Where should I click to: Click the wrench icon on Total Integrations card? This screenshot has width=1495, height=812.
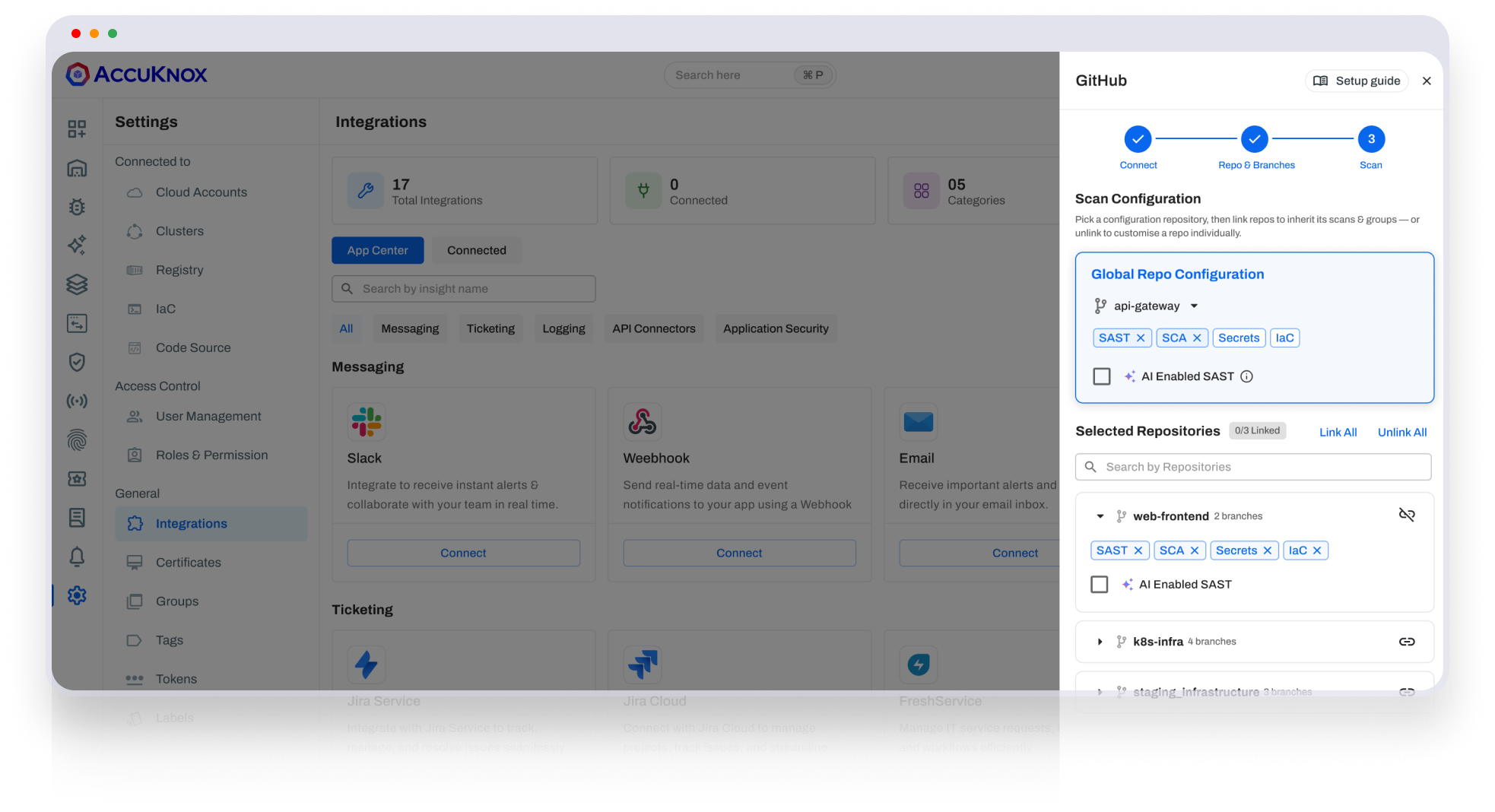(x=366, y=191)
